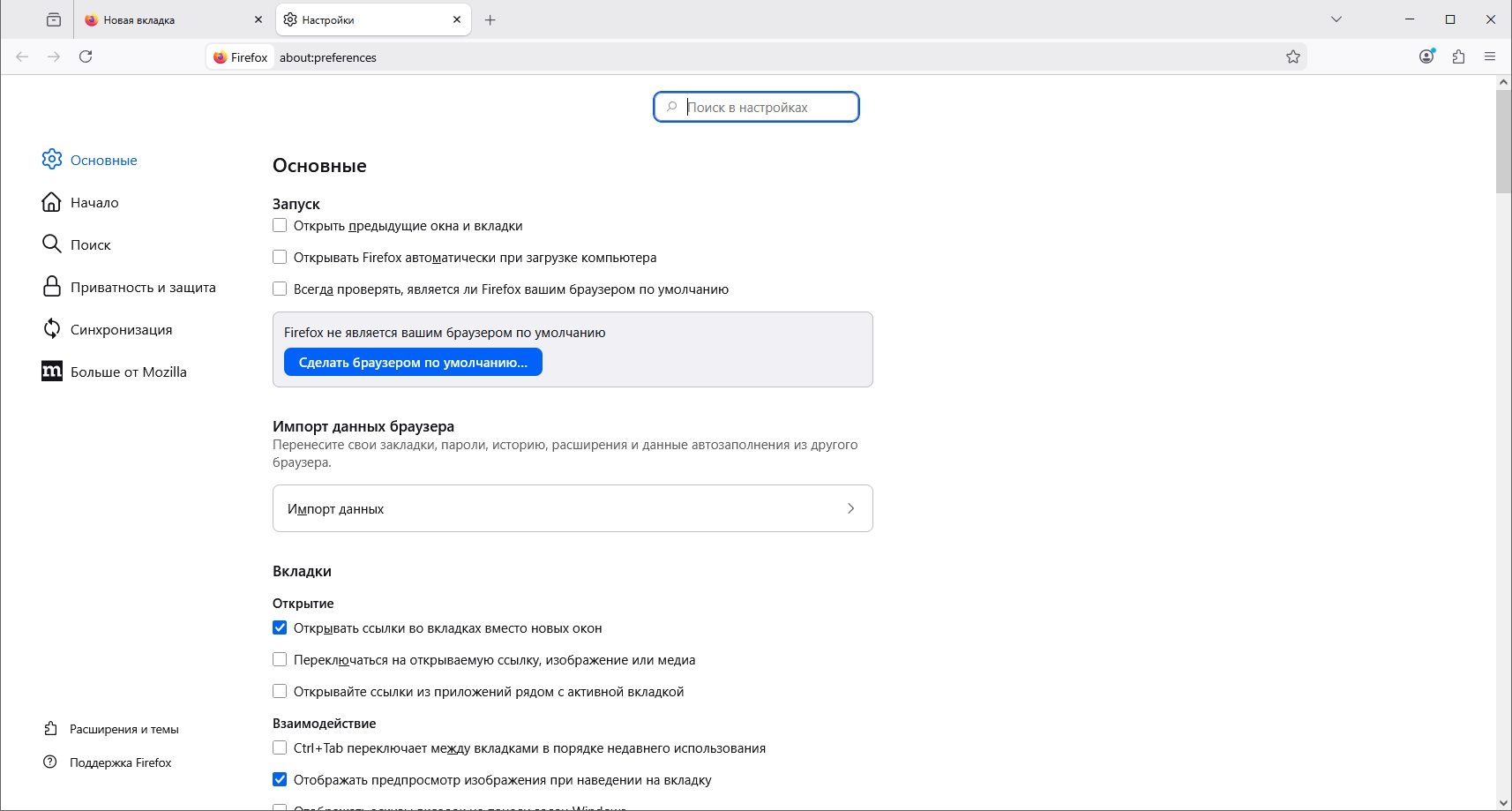Close the Настройки tab
The width and height of the screenshot is (1512, 811).
pyautogui.click(x=457, y=19)
